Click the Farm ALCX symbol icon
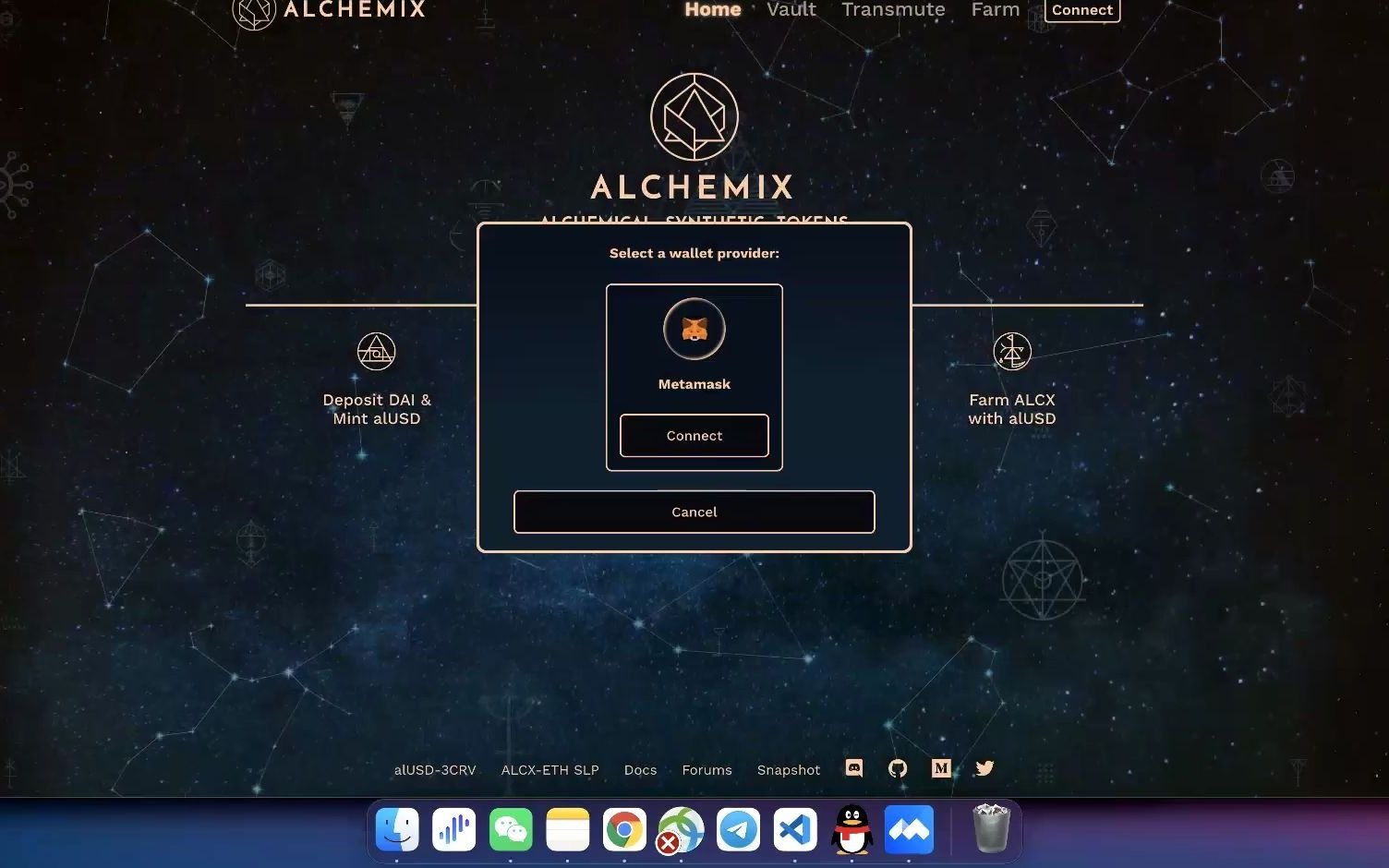1389x868 pixels. [x=1012, y=352]
